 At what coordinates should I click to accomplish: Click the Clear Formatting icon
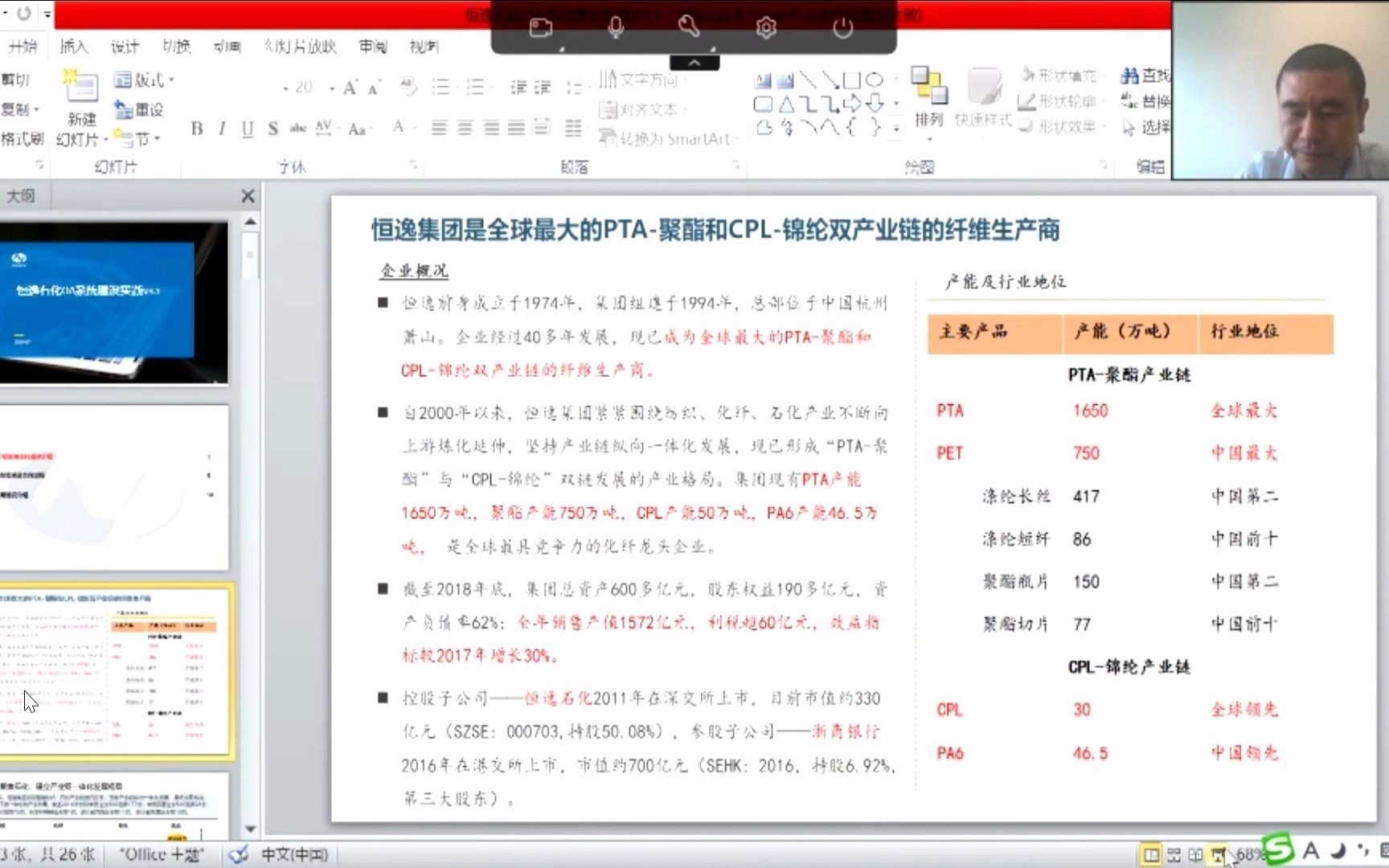pyautogui.click(x=408, y=86)
